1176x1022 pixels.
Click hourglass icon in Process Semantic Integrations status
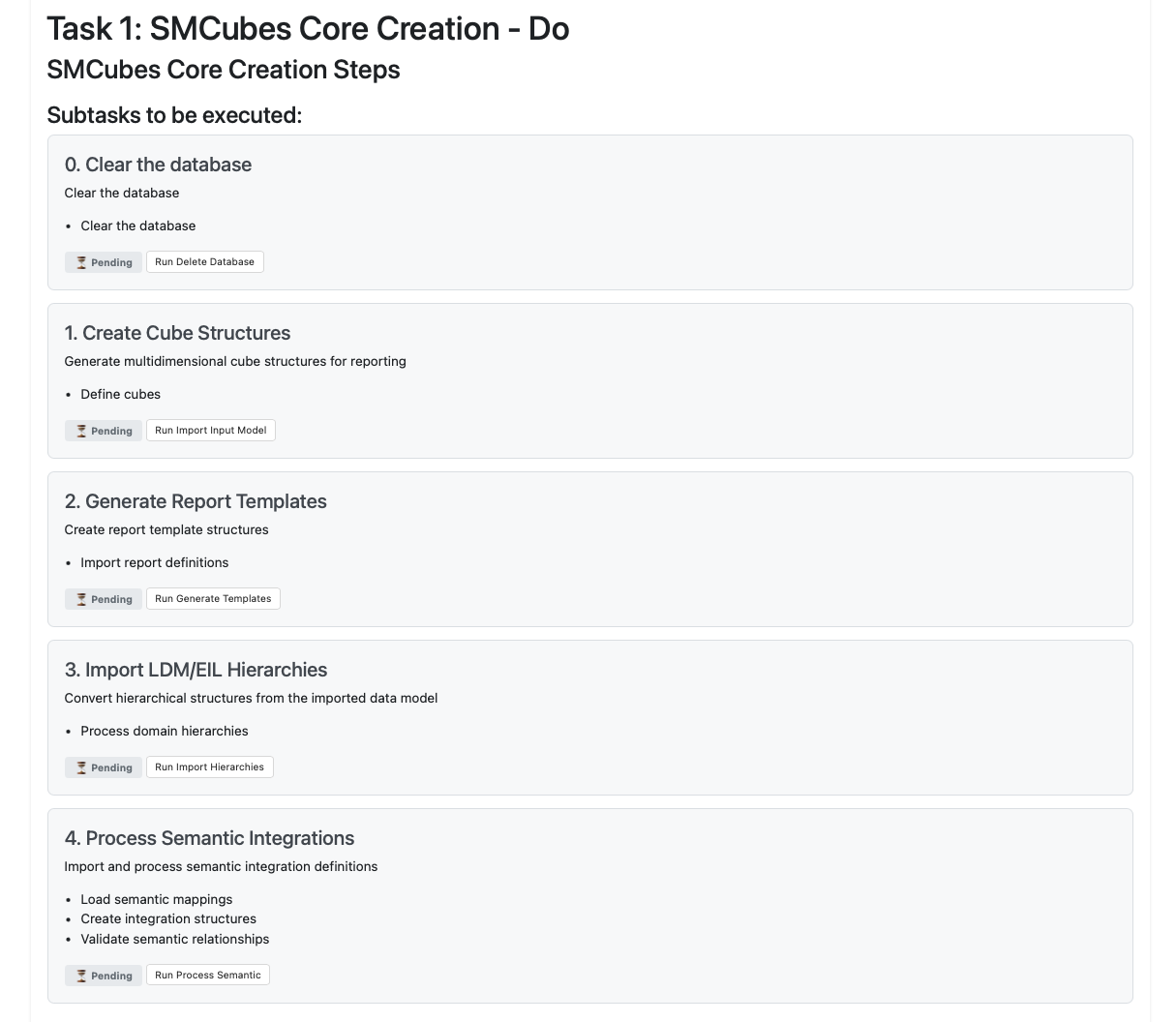click(x=81, y=976)
